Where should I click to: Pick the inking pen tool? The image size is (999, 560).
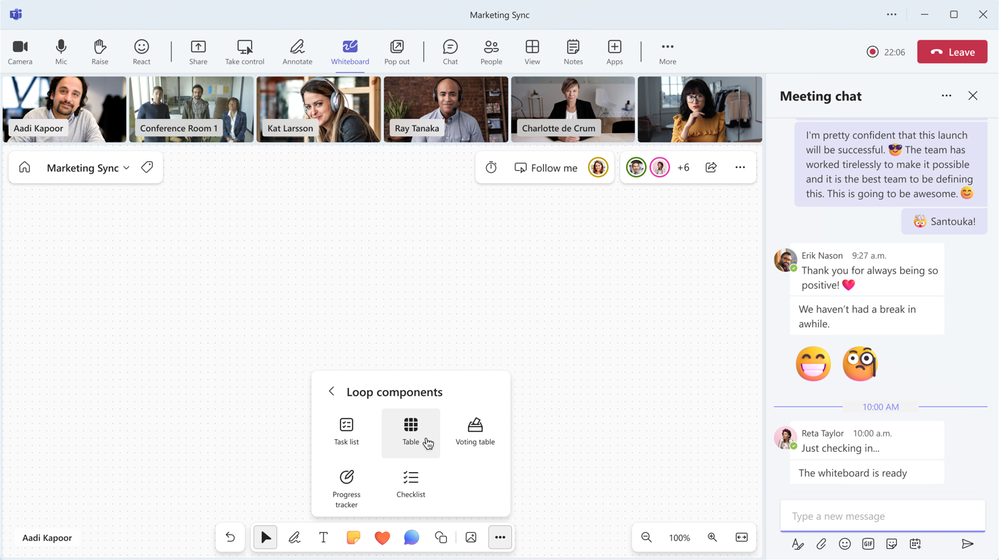(294, 537)
